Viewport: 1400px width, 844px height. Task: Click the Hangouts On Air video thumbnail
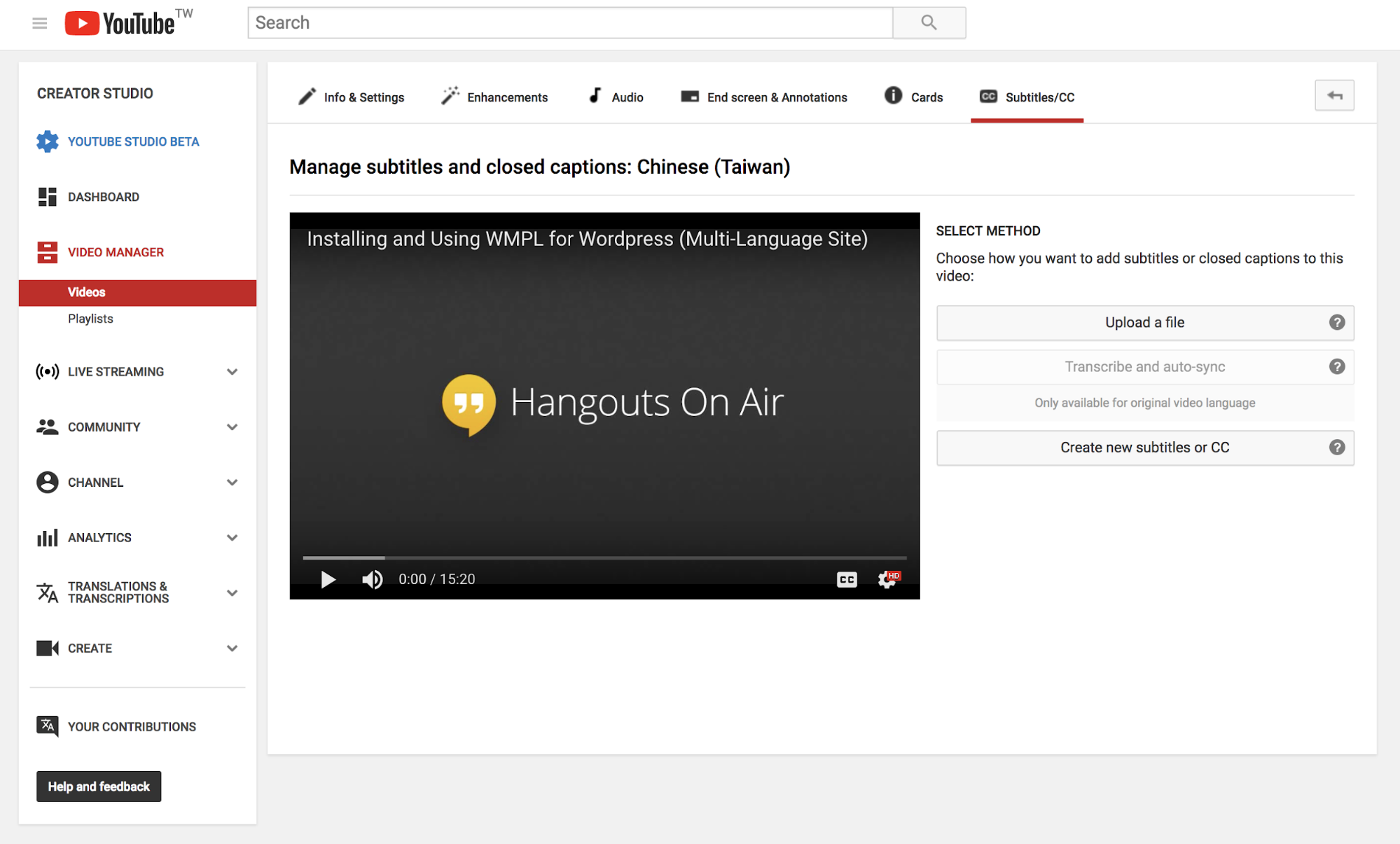[604, 405]
